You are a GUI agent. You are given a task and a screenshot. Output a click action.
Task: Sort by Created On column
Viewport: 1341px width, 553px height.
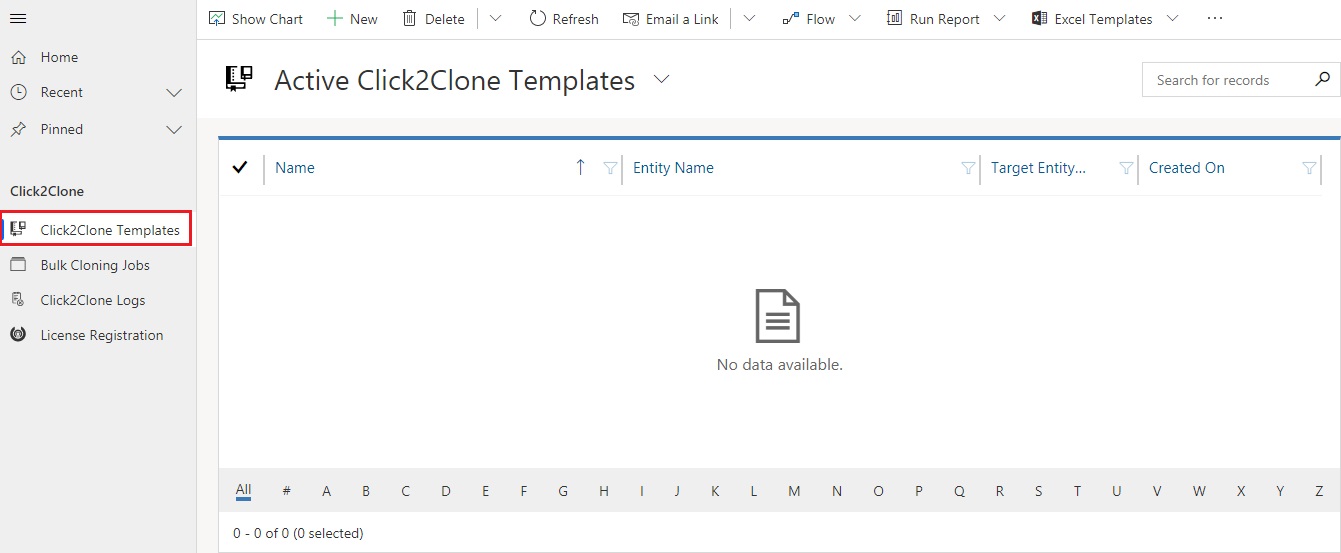click(1187, 168)
